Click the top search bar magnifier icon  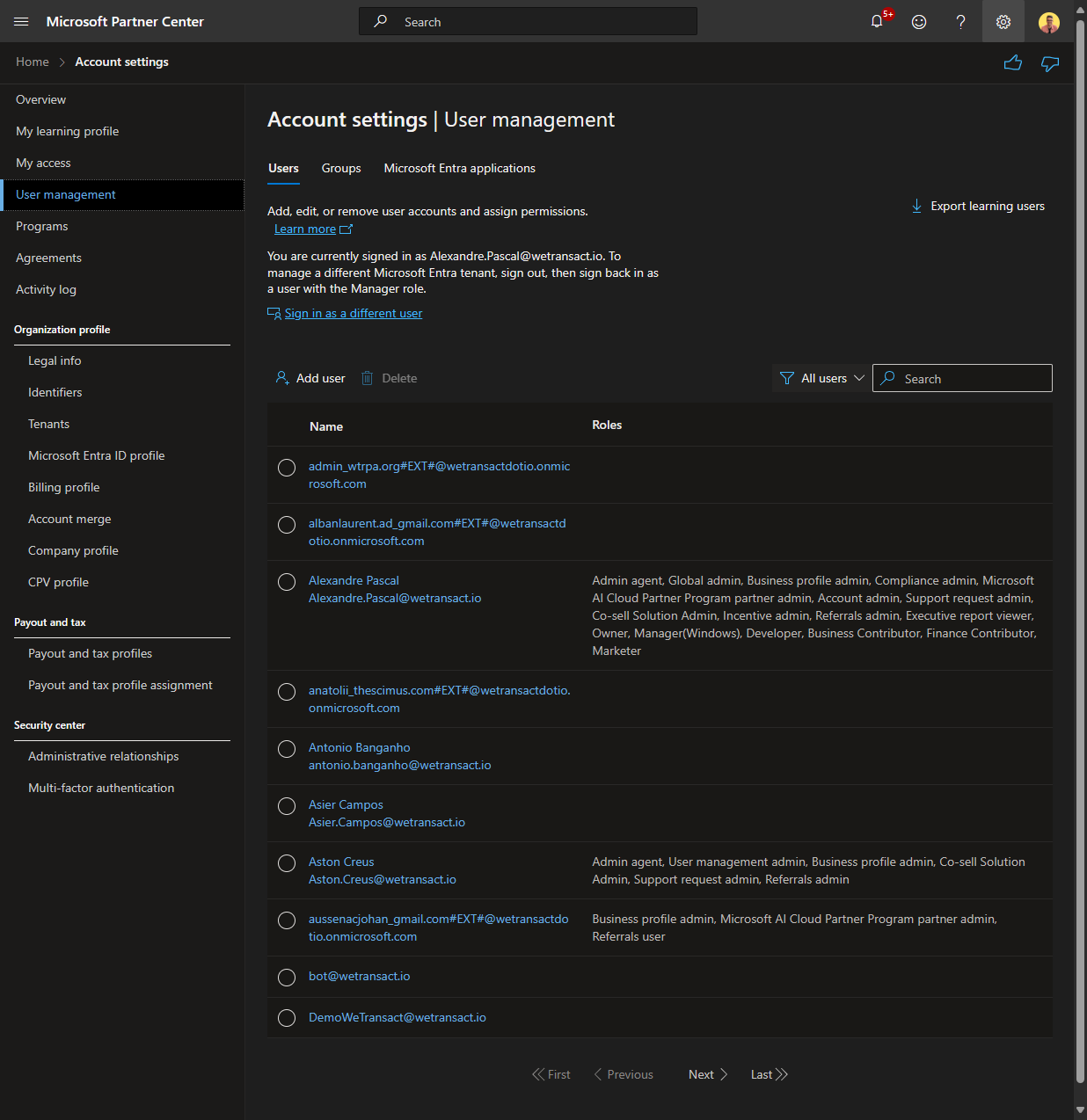coord(381,21)
